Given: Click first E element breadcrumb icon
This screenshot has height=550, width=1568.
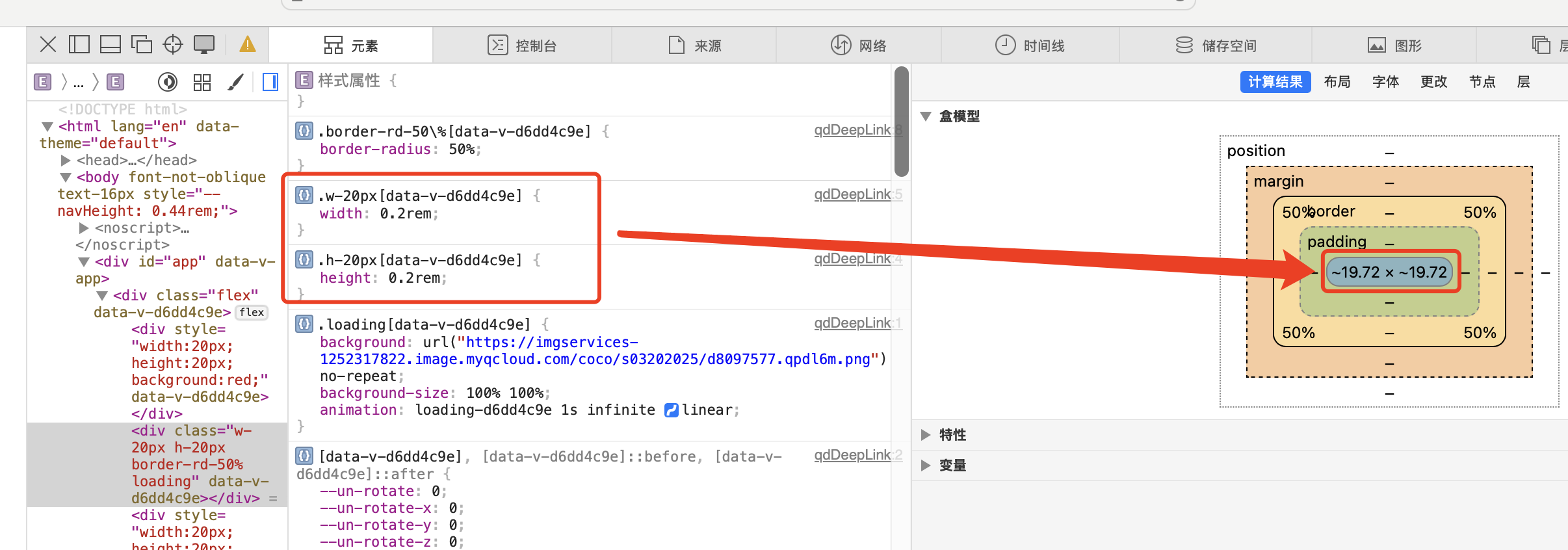Looking at the screenshot, I should point(43,82).
